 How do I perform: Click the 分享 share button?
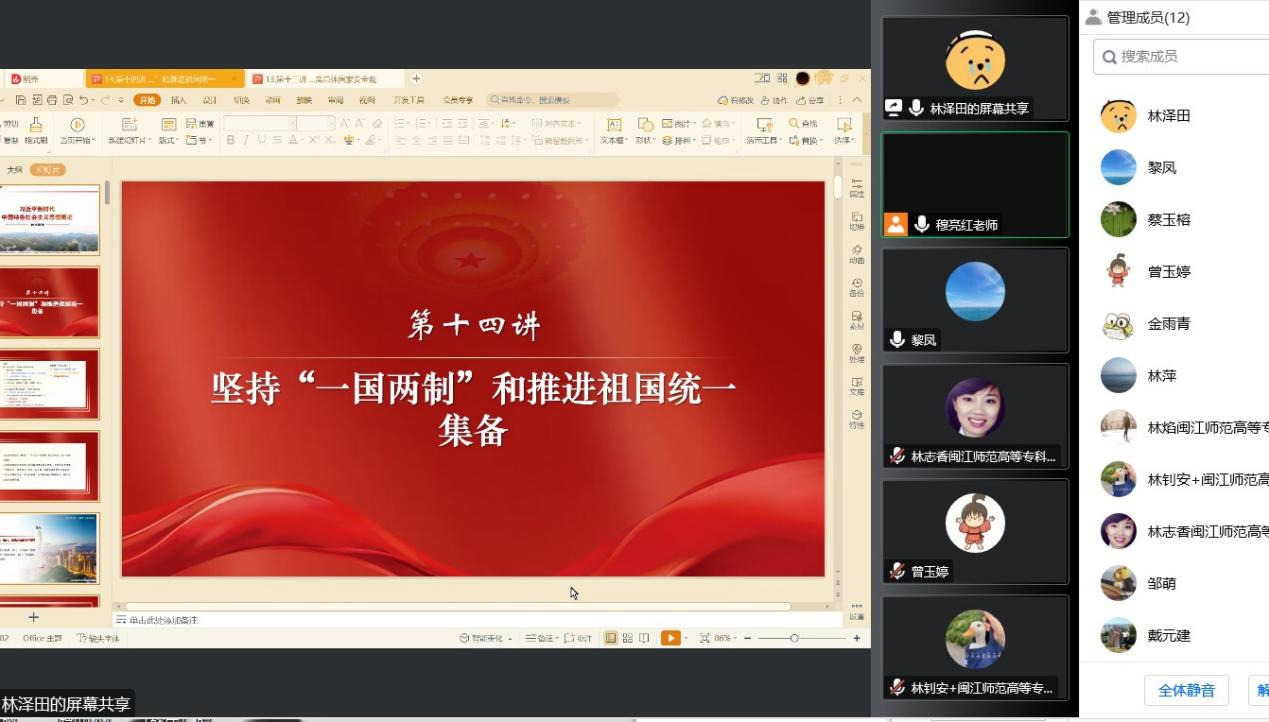811,100
